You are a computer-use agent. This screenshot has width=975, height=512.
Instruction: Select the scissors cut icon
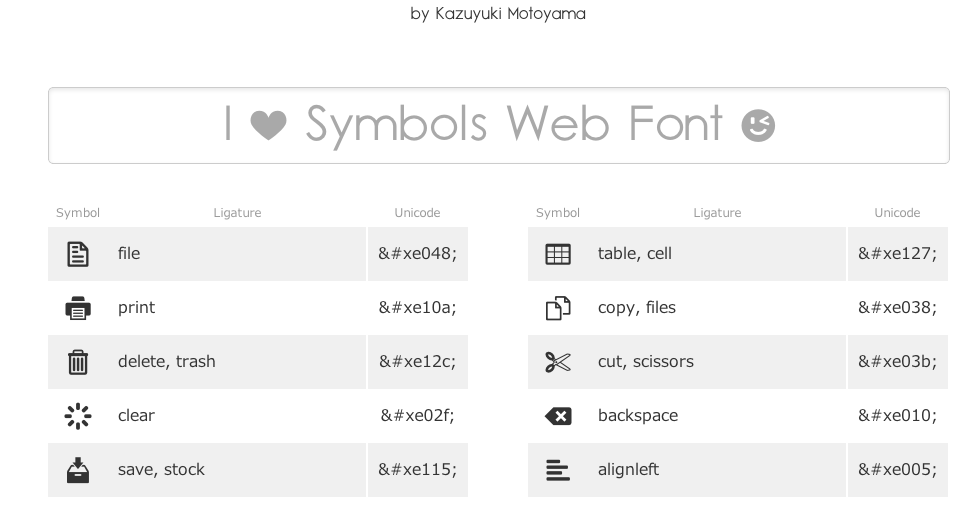tap(558, 362)
